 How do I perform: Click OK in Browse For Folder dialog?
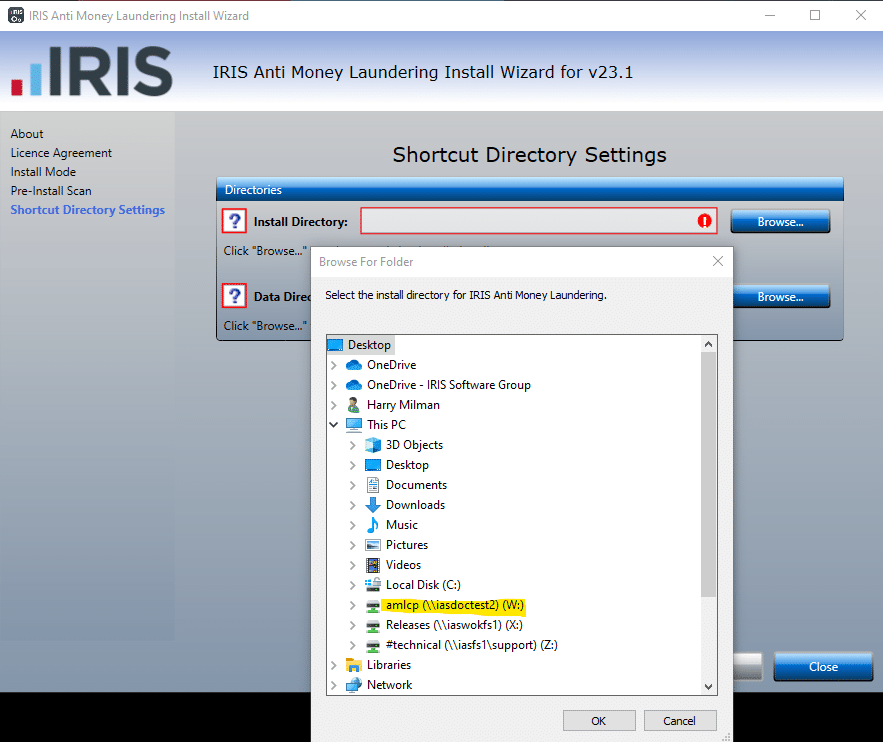point(599,721)
